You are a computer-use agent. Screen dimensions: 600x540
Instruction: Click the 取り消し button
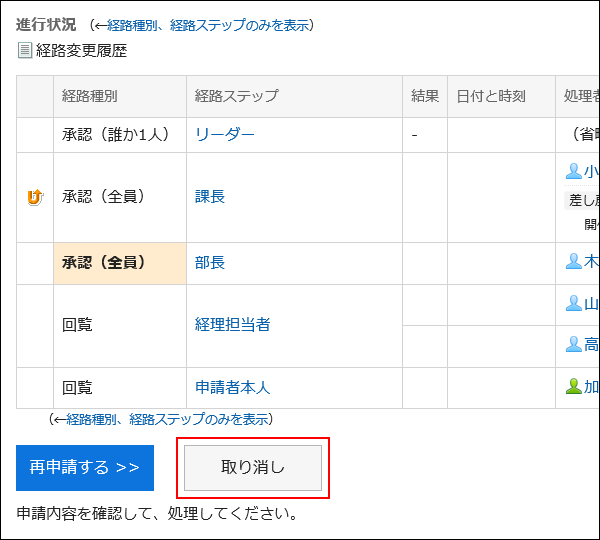tap(253, 468)
